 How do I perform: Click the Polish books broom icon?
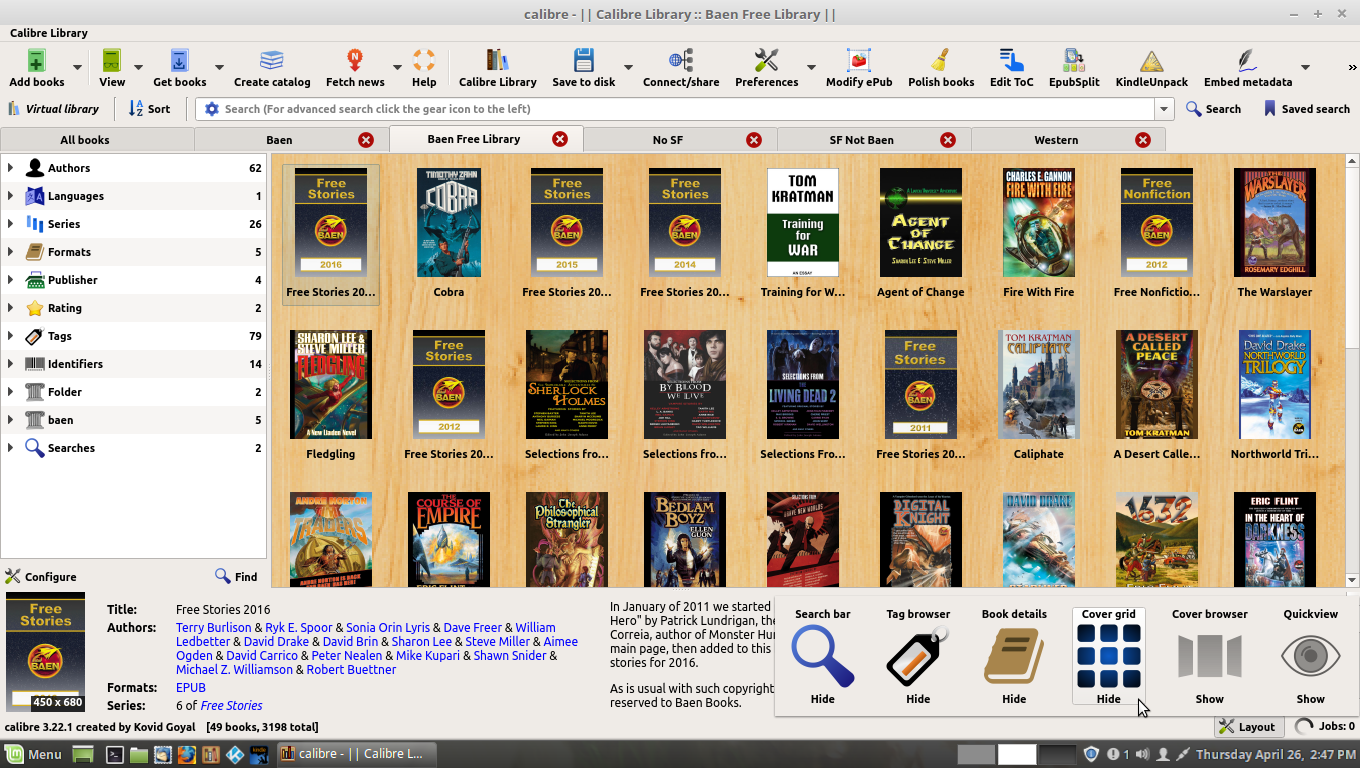941,60
